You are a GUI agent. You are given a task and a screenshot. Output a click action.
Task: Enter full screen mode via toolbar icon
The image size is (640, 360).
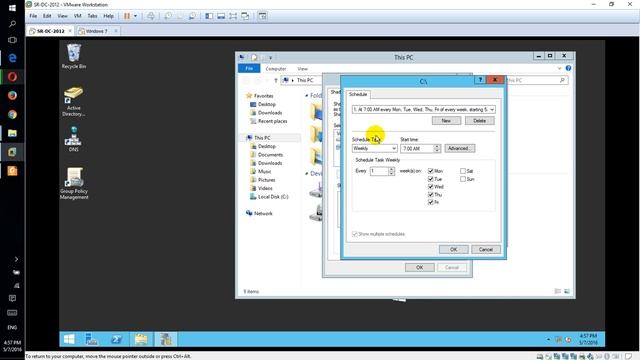(x=233, y=16)
